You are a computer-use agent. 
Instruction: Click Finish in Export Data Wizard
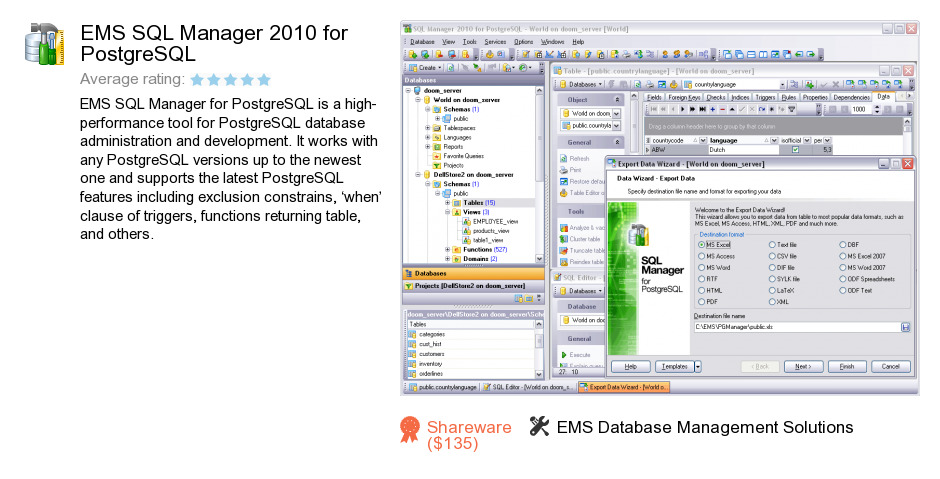click(847, 366)
